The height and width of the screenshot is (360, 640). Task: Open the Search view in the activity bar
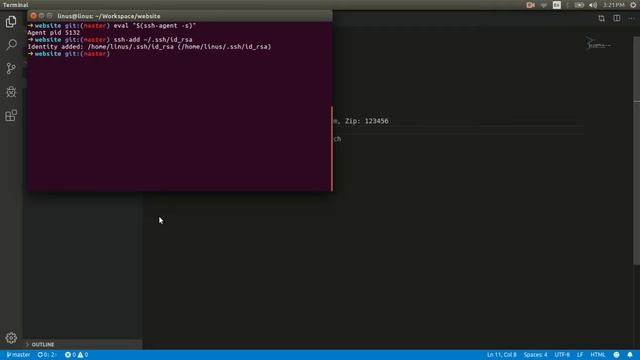(11, 44)
